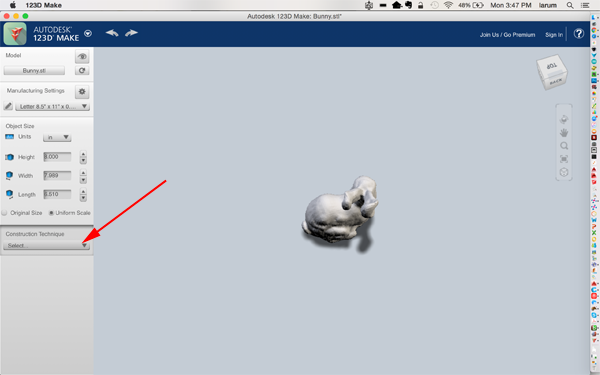The image size is (600, 375).
Task: Click the Height value input field
Action: (57, 157)
